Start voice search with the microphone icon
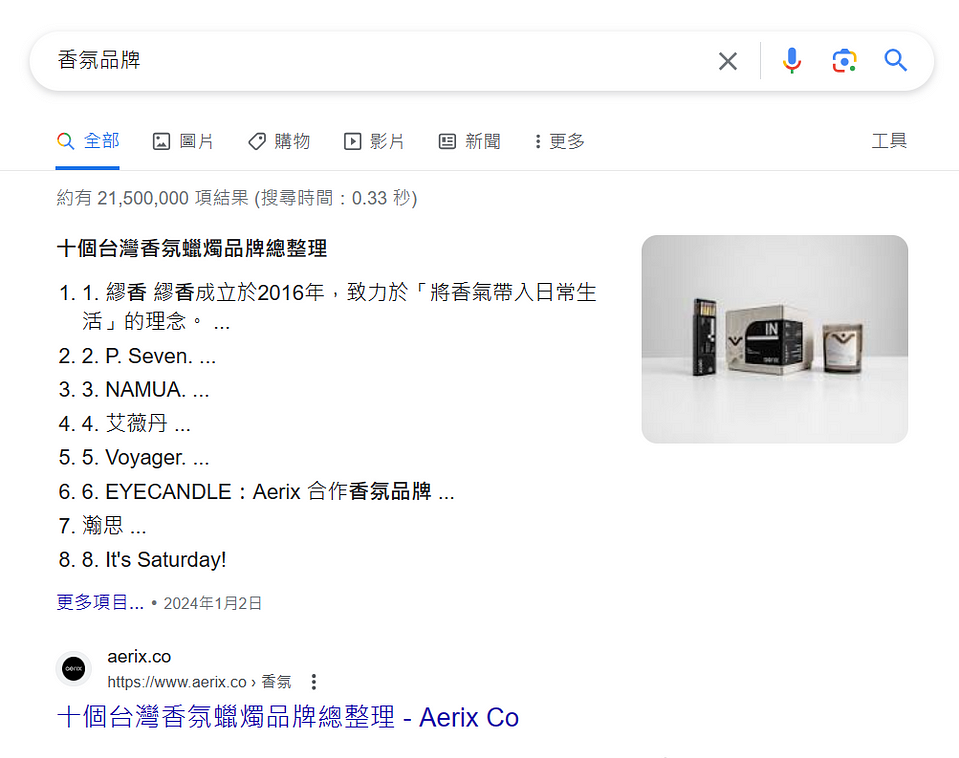The height and width of the screenshot is (758, 959). (x=791, y=61)
